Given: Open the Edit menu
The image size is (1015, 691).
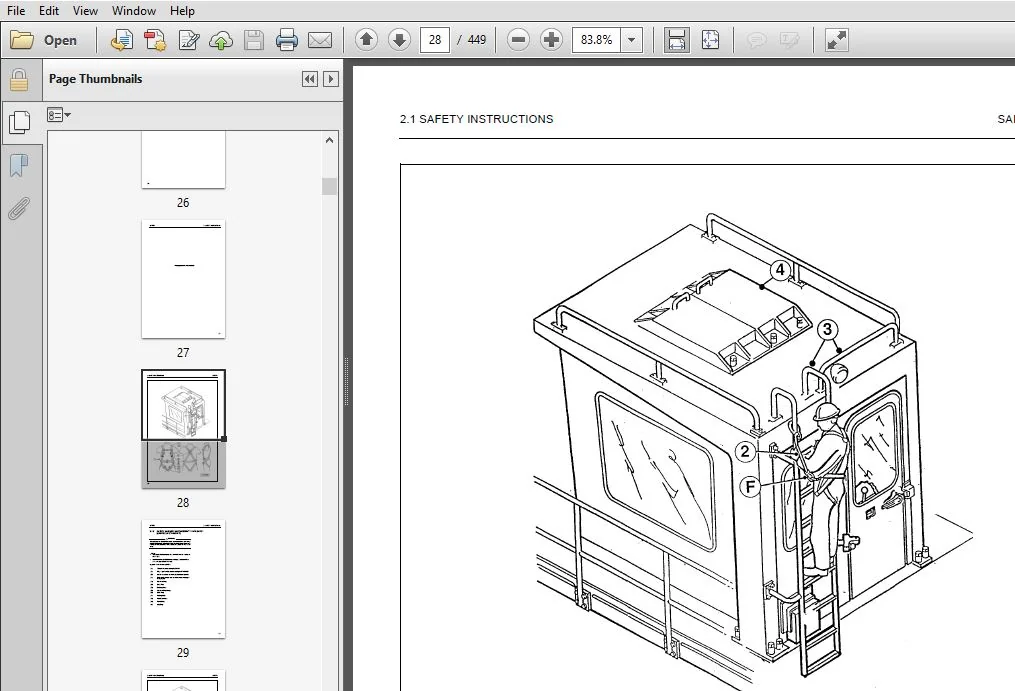Looking at the screenshot, I should click(49, 10).
